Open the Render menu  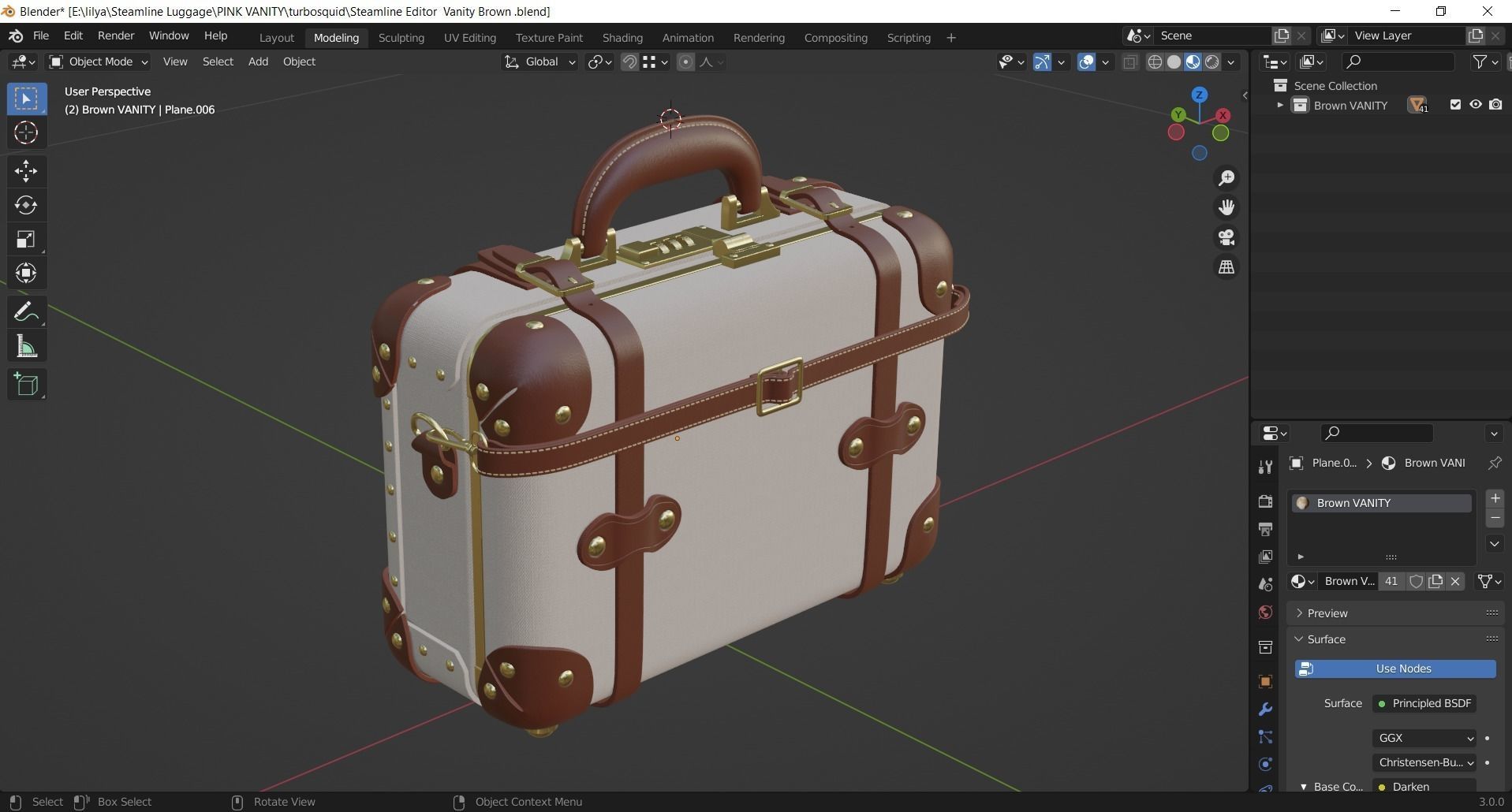116,36
